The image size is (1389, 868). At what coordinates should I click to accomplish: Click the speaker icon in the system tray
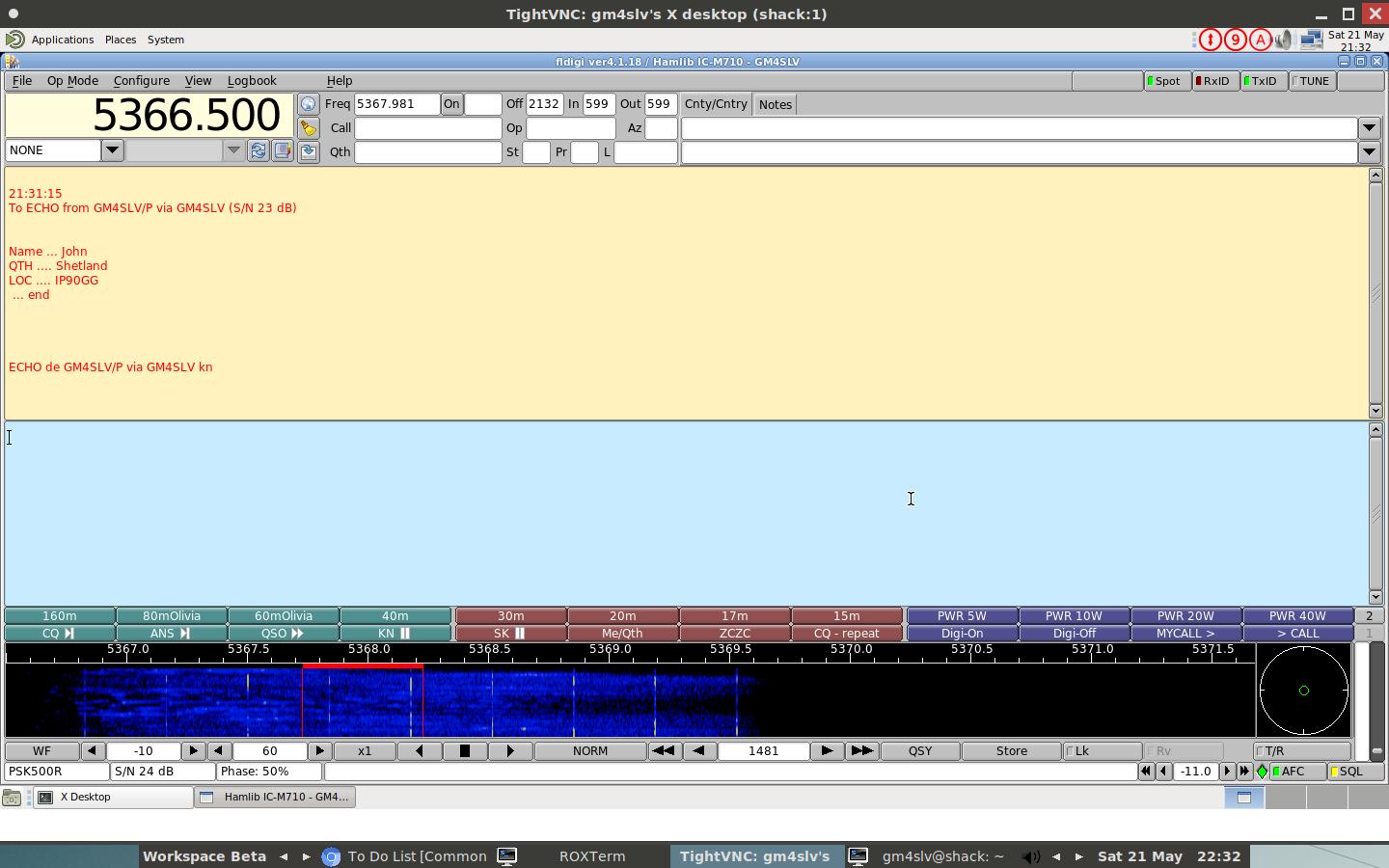coord(1283,40)
